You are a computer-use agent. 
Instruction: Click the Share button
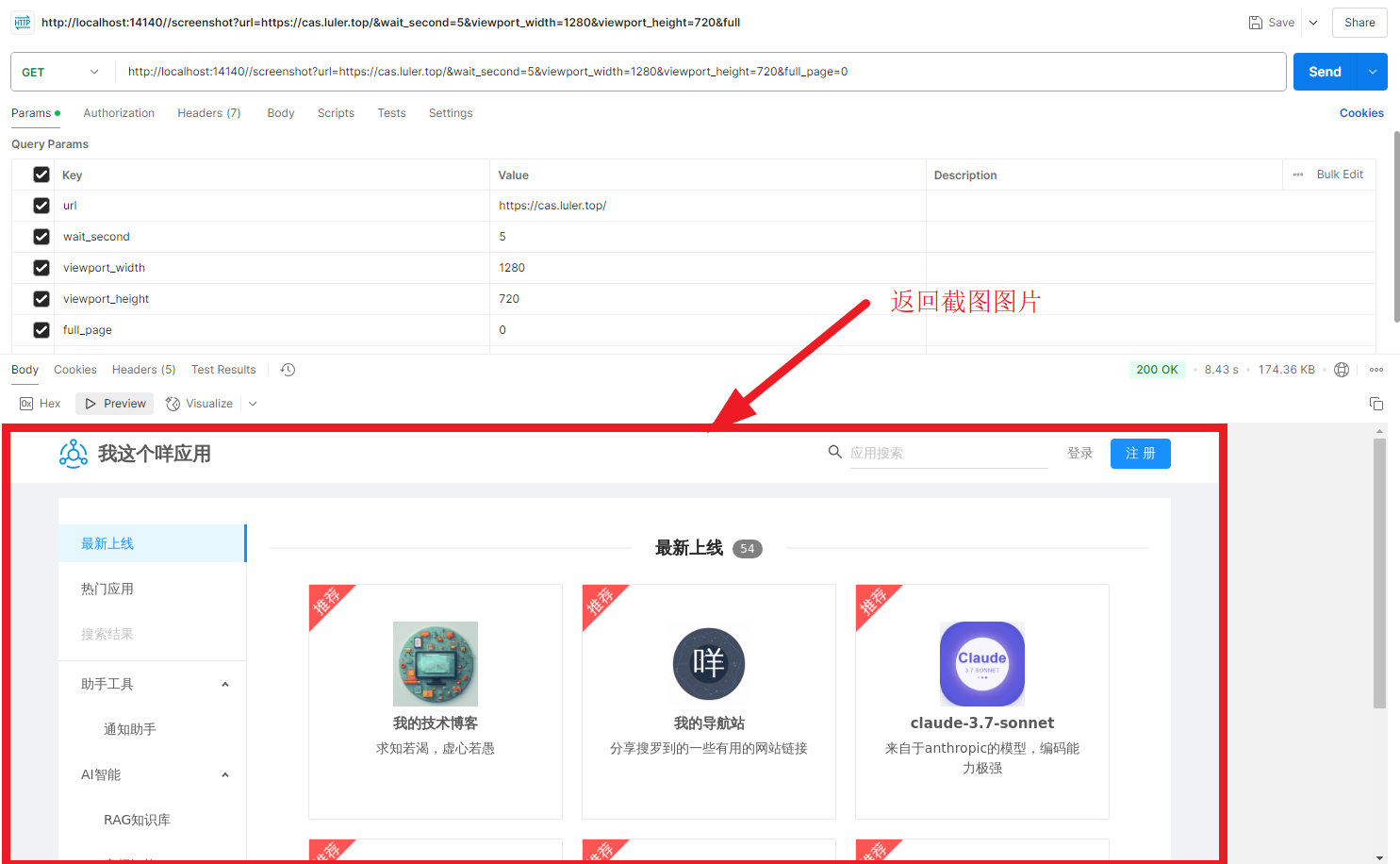pyautogui.click(x=1359, y=23)
